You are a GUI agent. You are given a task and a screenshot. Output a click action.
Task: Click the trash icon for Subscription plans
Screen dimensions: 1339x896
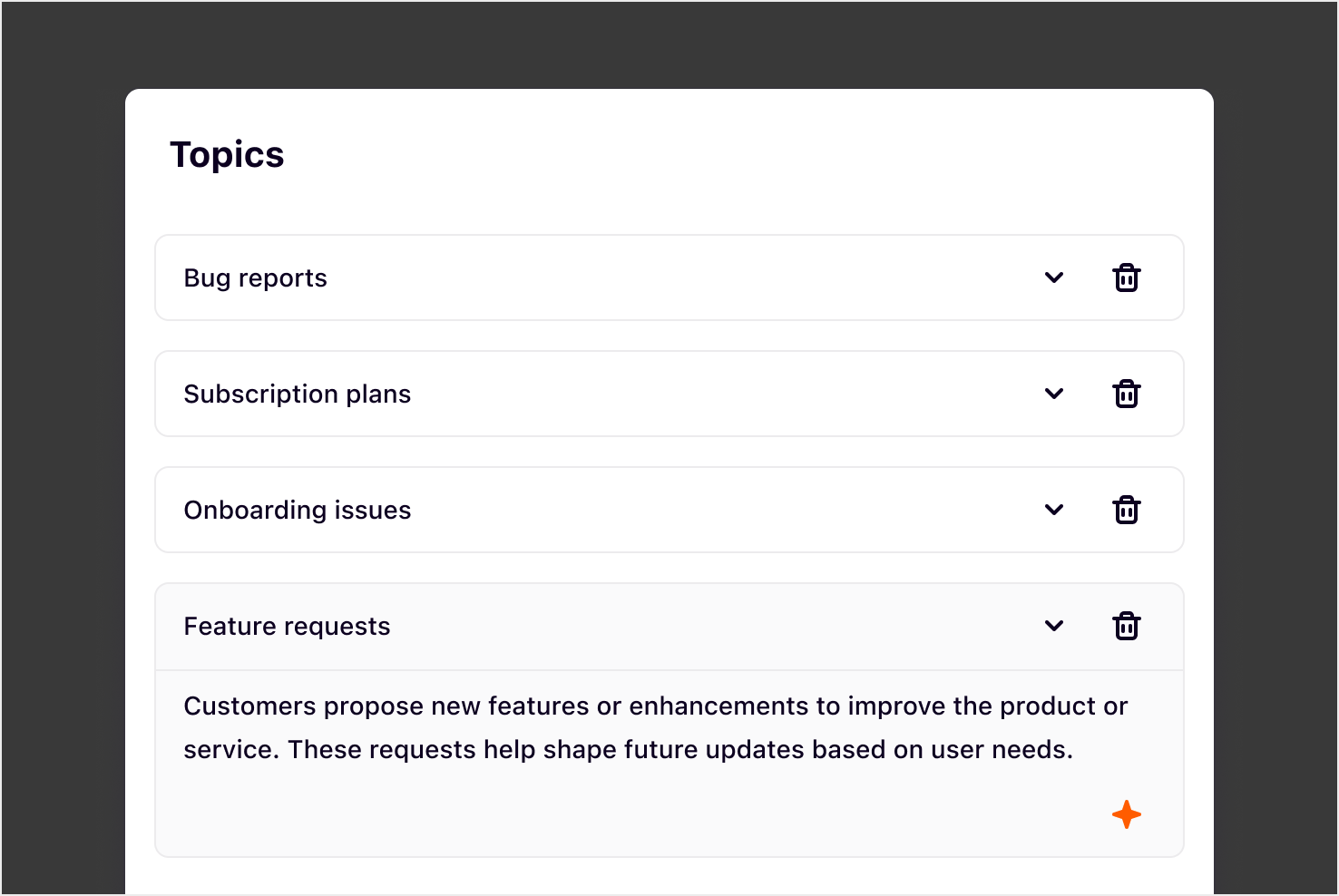1126,394
